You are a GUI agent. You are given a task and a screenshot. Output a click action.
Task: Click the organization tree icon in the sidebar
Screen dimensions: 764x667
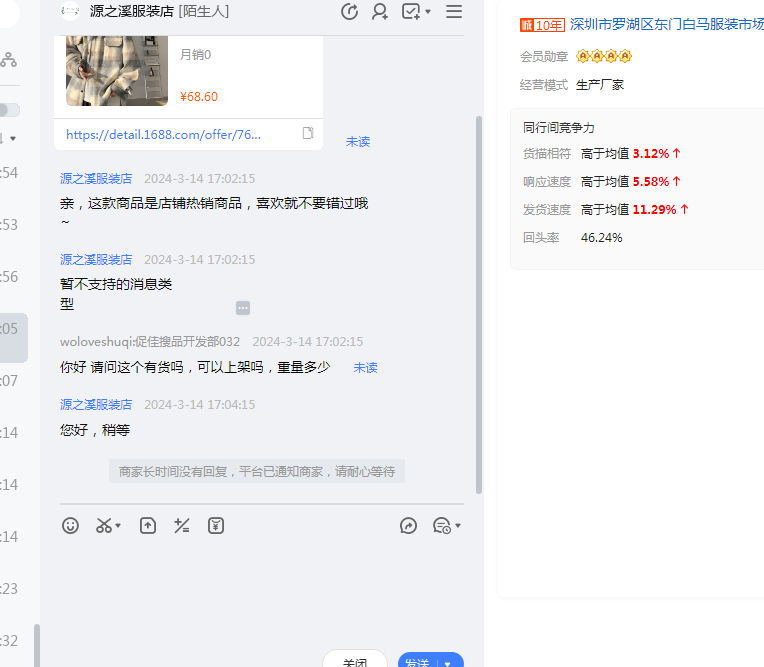coord(9,60)
